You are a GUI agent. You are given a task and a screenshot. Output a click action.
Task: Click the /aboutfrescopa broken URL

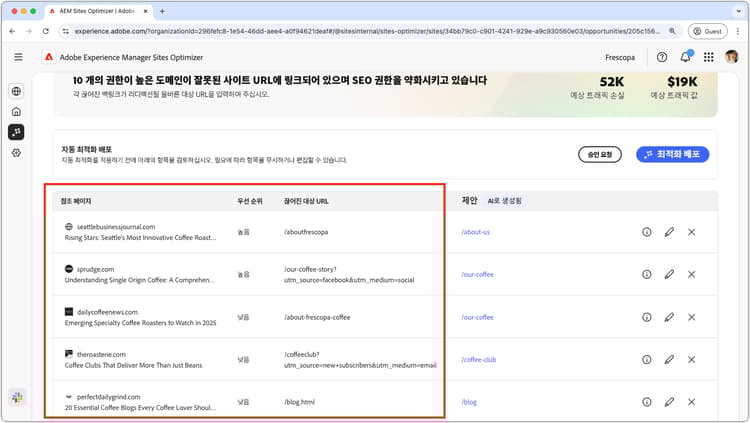tap(306, 232)
